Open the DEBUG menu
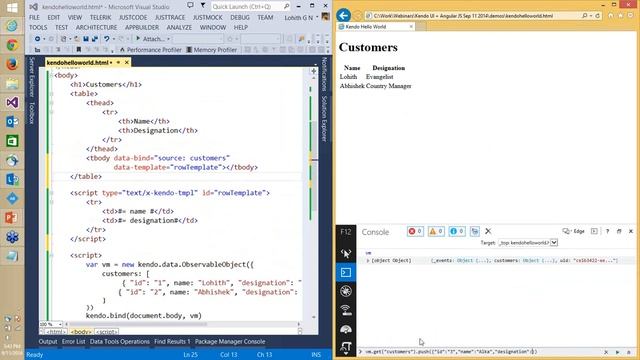The width and height of the screenshot is (640, 360). coord(240,18)
